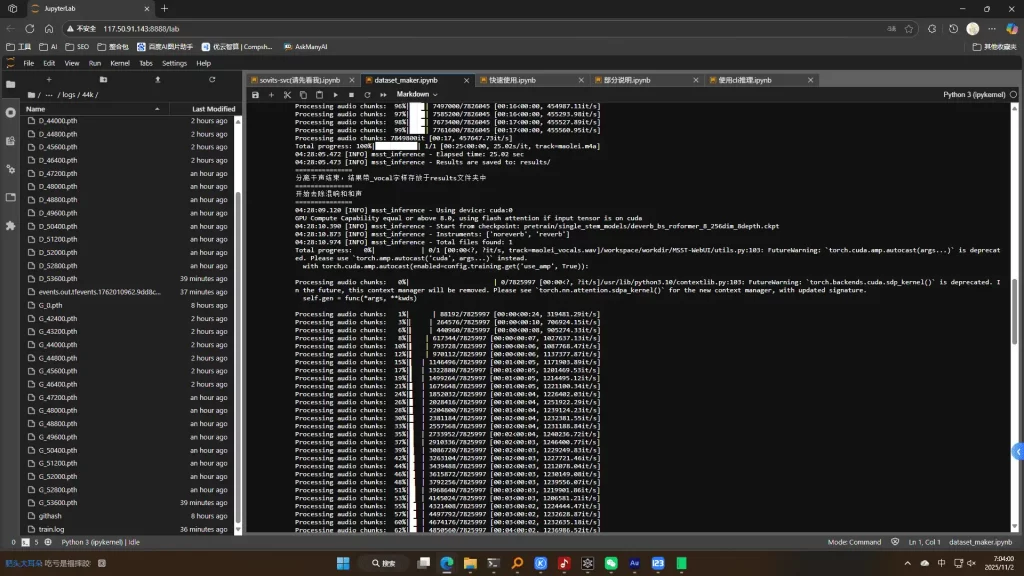Restart kernel and run all cells
The width and height of the screenshot is (1024, 576).
coord(384,95)
